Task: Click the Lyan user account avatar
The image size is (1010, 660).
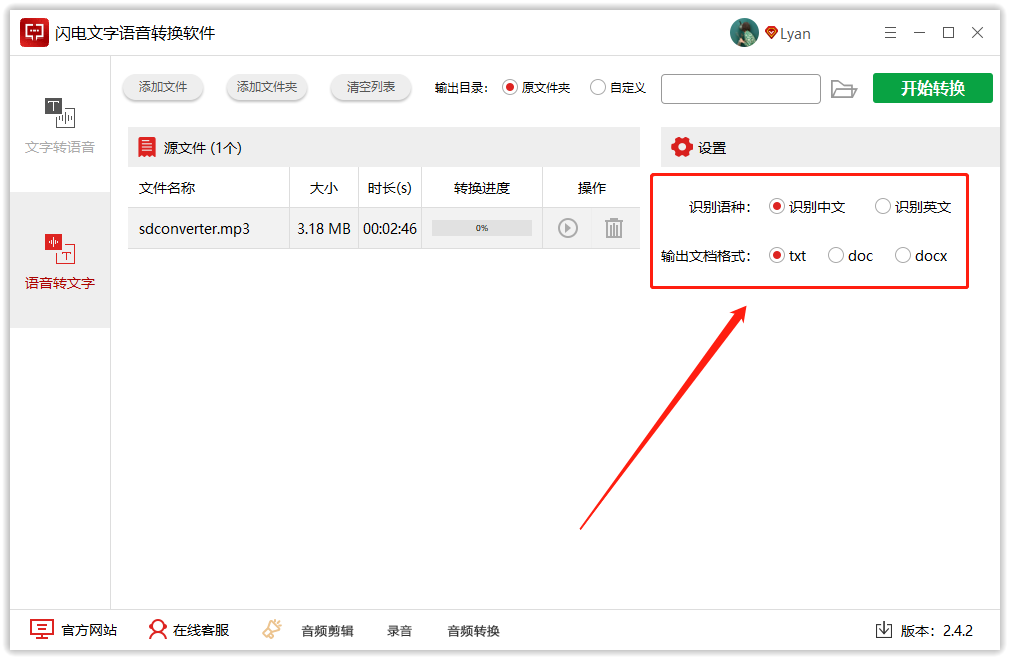Action: click(744, 32)
